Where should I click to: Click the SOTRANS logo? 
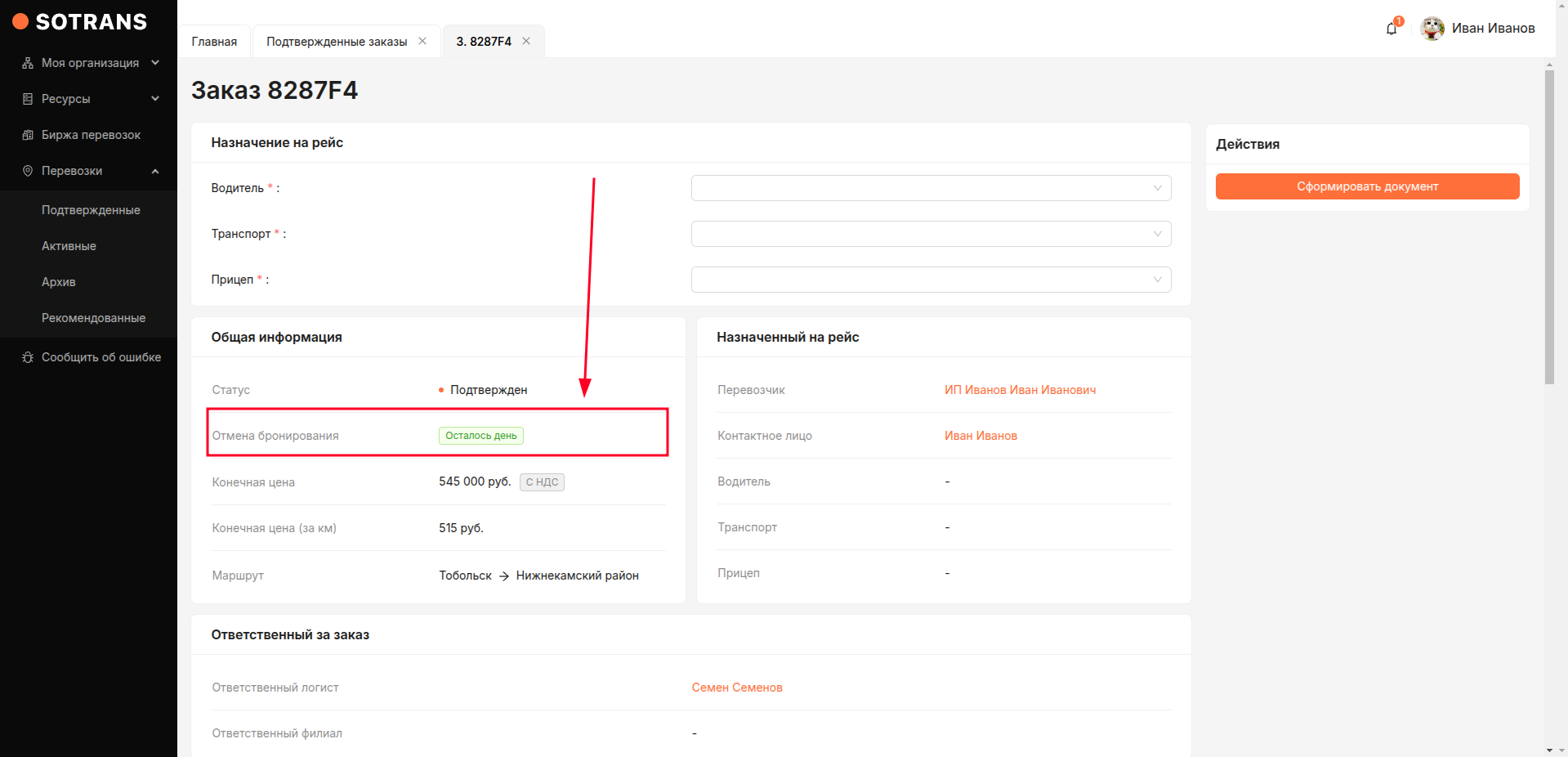(80, 22)
